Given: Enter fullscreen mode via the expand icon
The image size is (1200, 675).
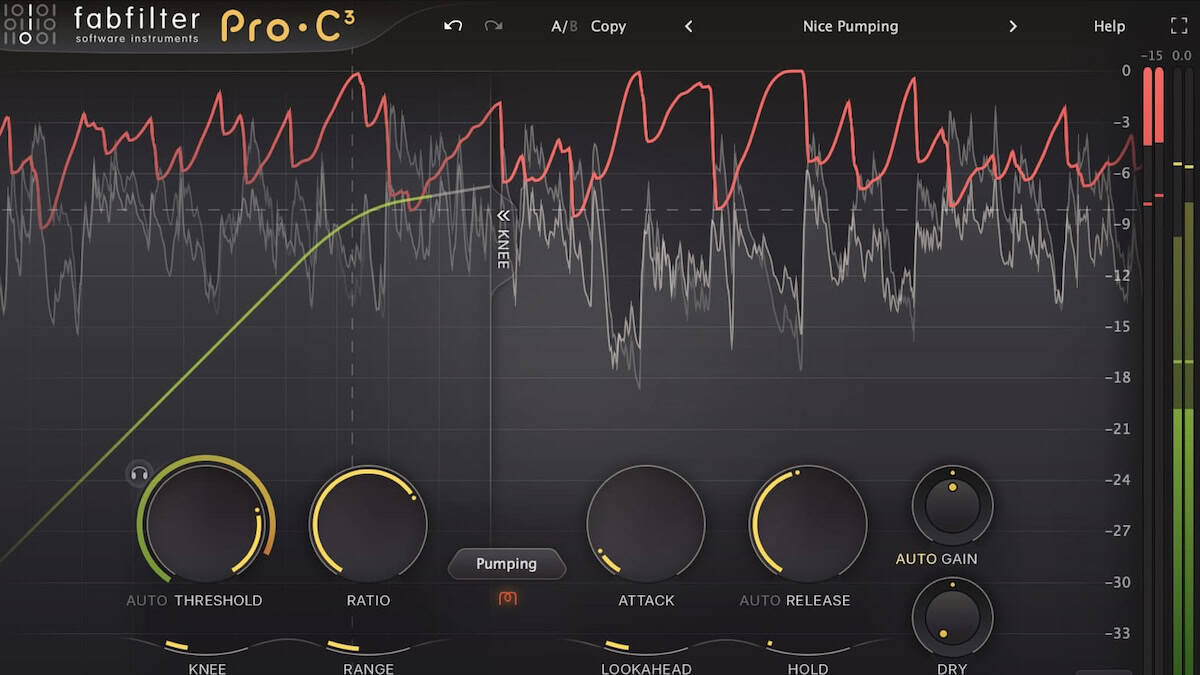Looking at the screenshot, I should pyautogui.click(x=1181, y=25).
